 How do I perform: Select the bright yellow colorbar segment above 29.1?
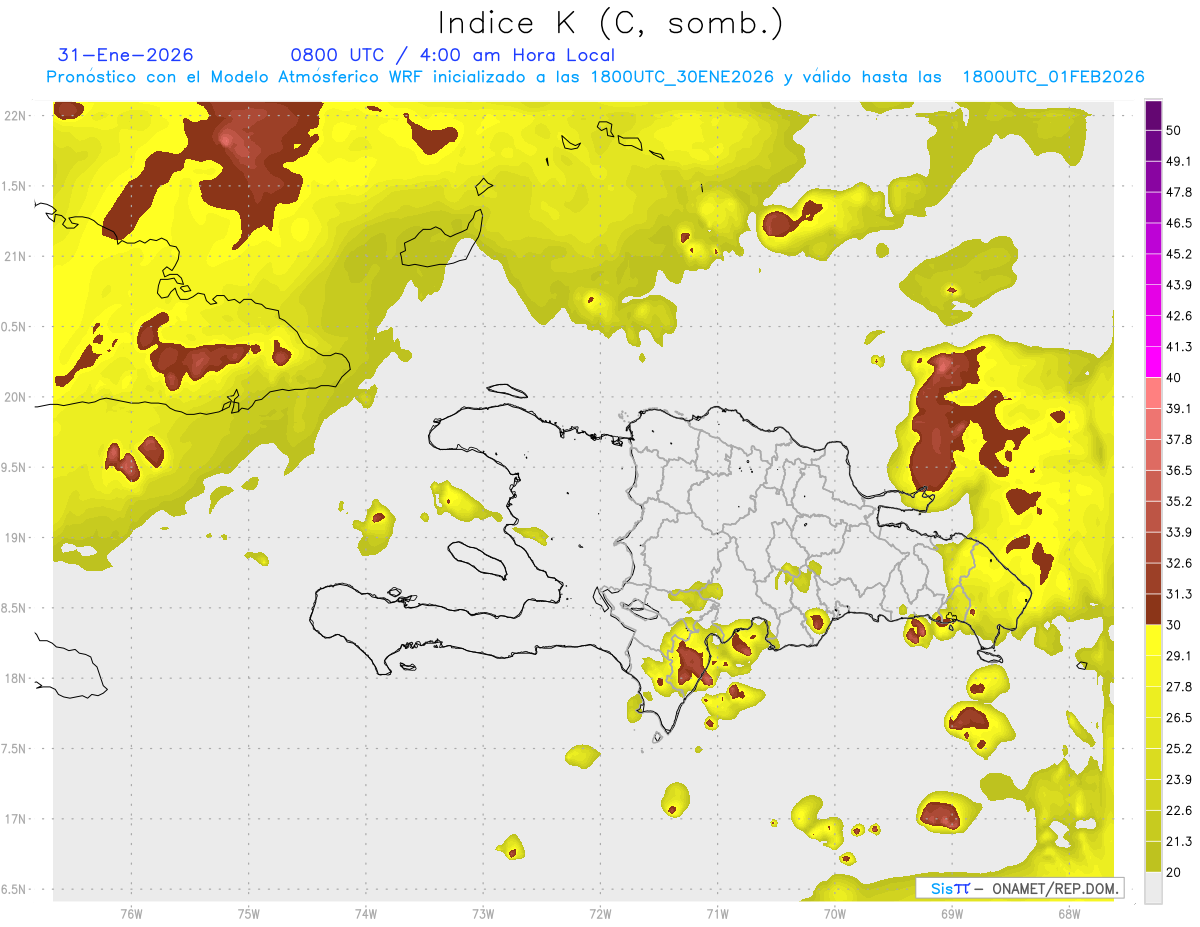click(1153, 640)
